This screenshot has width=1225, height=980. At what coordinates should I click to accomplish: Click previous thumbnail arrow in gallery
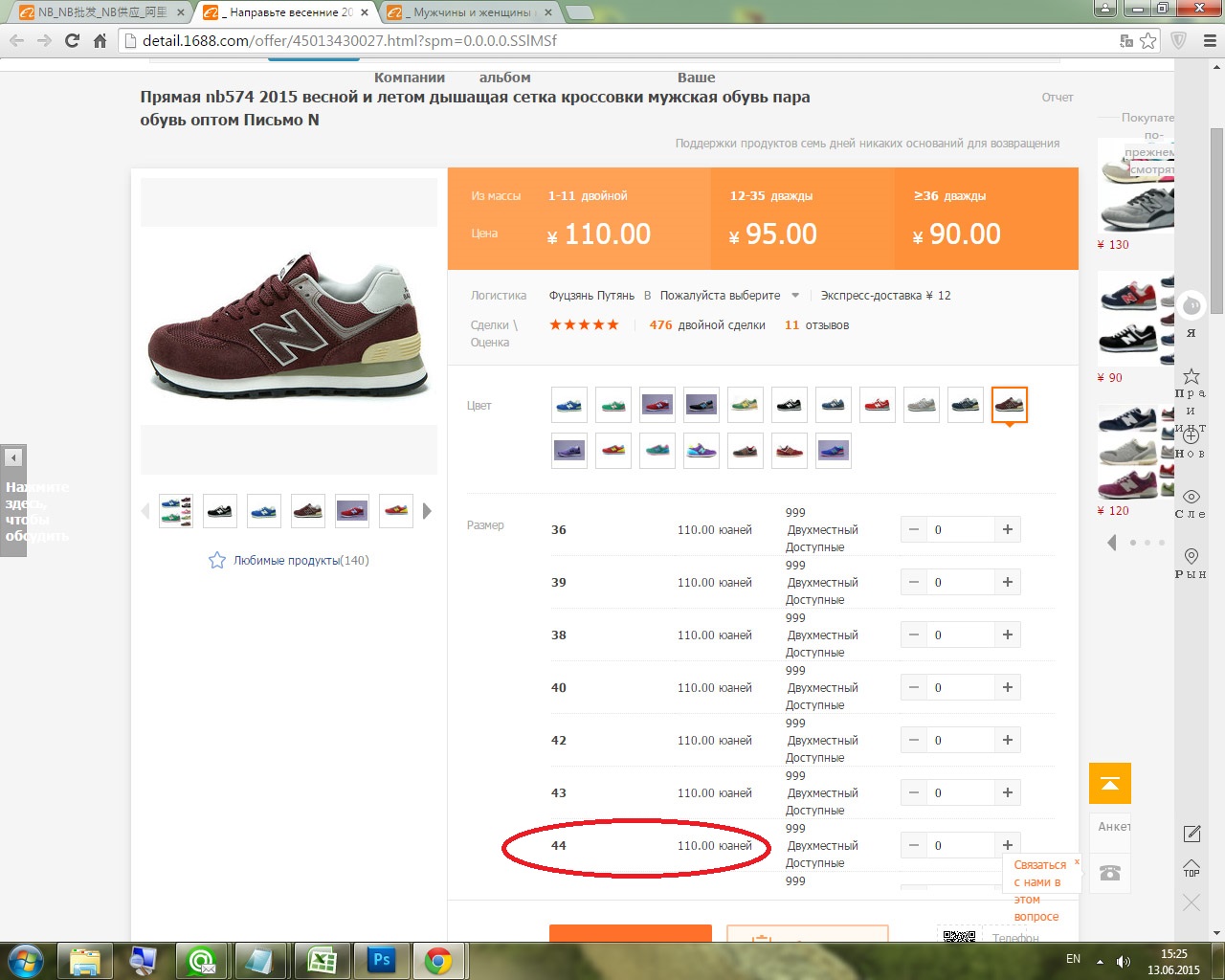[x=145, y=511]
